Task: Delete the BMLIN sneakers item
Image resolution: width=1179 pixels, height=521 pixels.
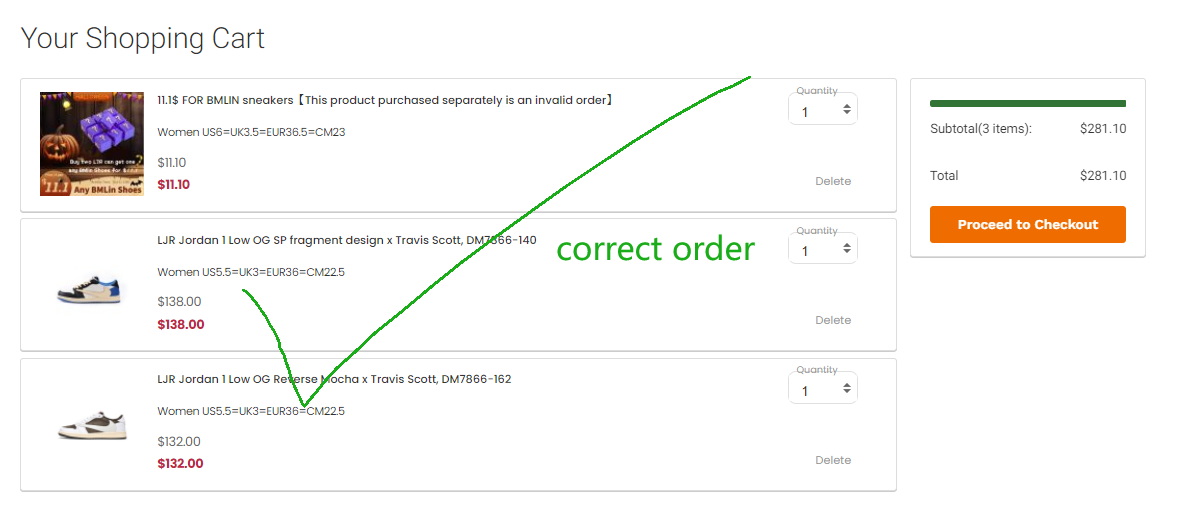Action: pyautogui.click(x=832, y=181)
